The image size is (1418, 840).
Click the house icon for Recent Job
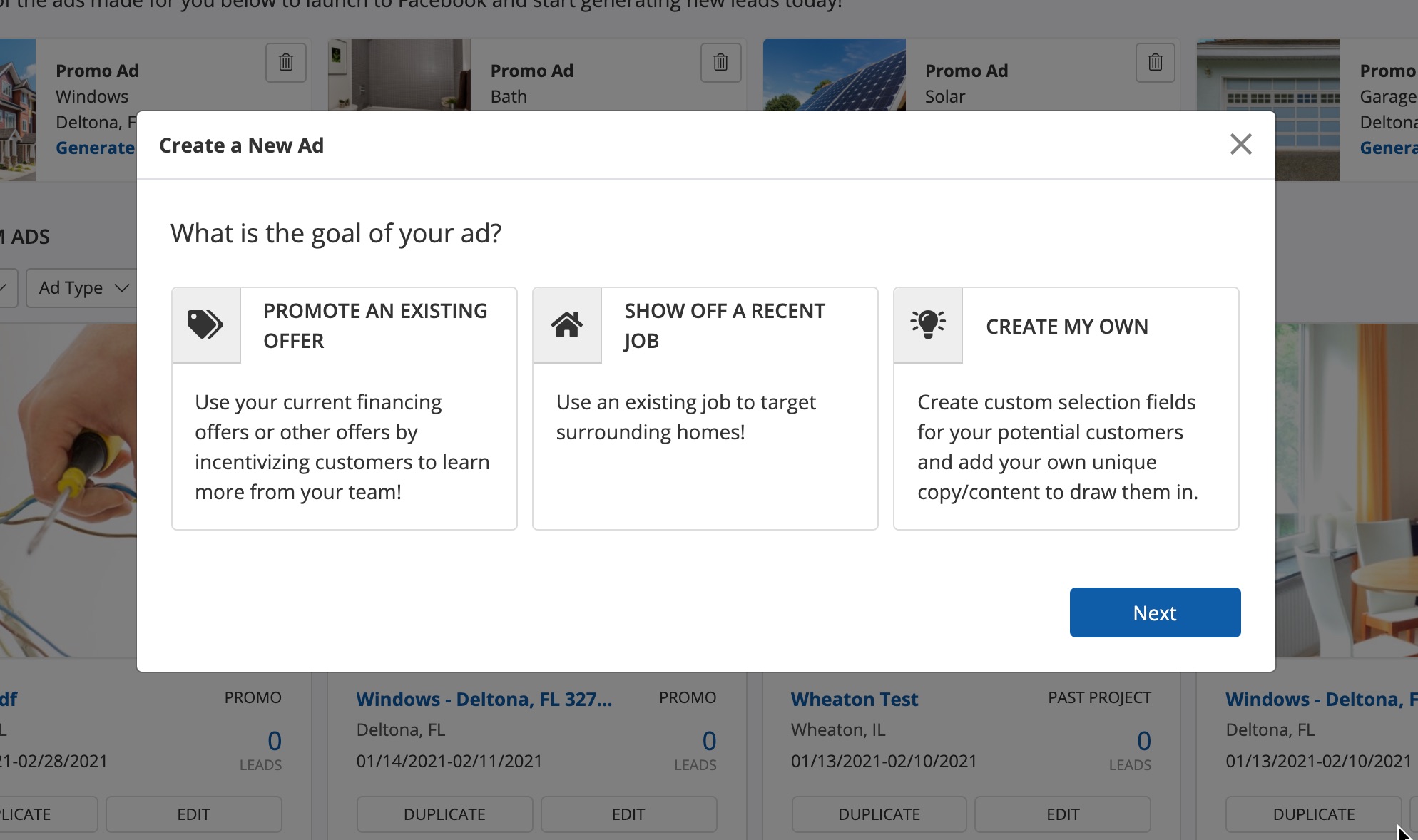[567, 325]
